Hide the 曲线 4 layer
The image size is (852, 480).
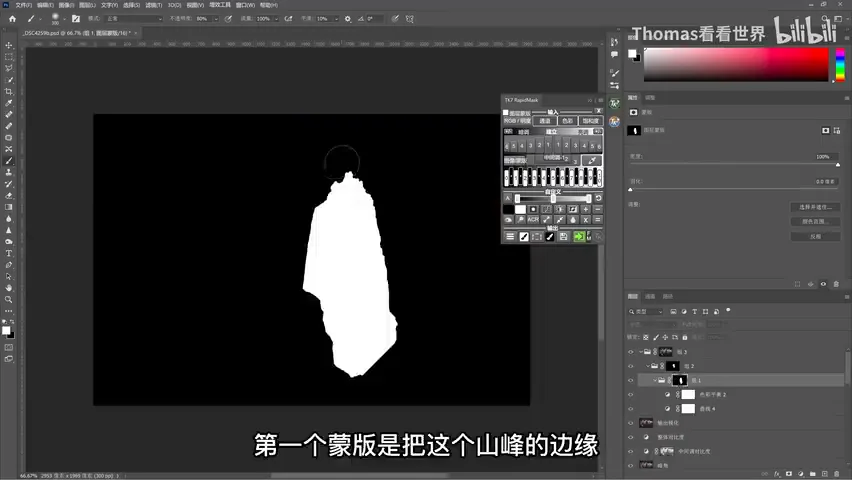[x=631, y=409]
